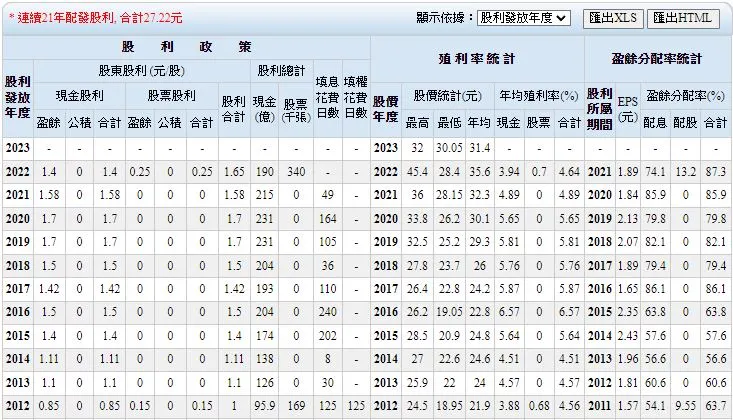Click the 年均殖利率(%) column header
The image size is (733, 420).
tap(539, 96)
